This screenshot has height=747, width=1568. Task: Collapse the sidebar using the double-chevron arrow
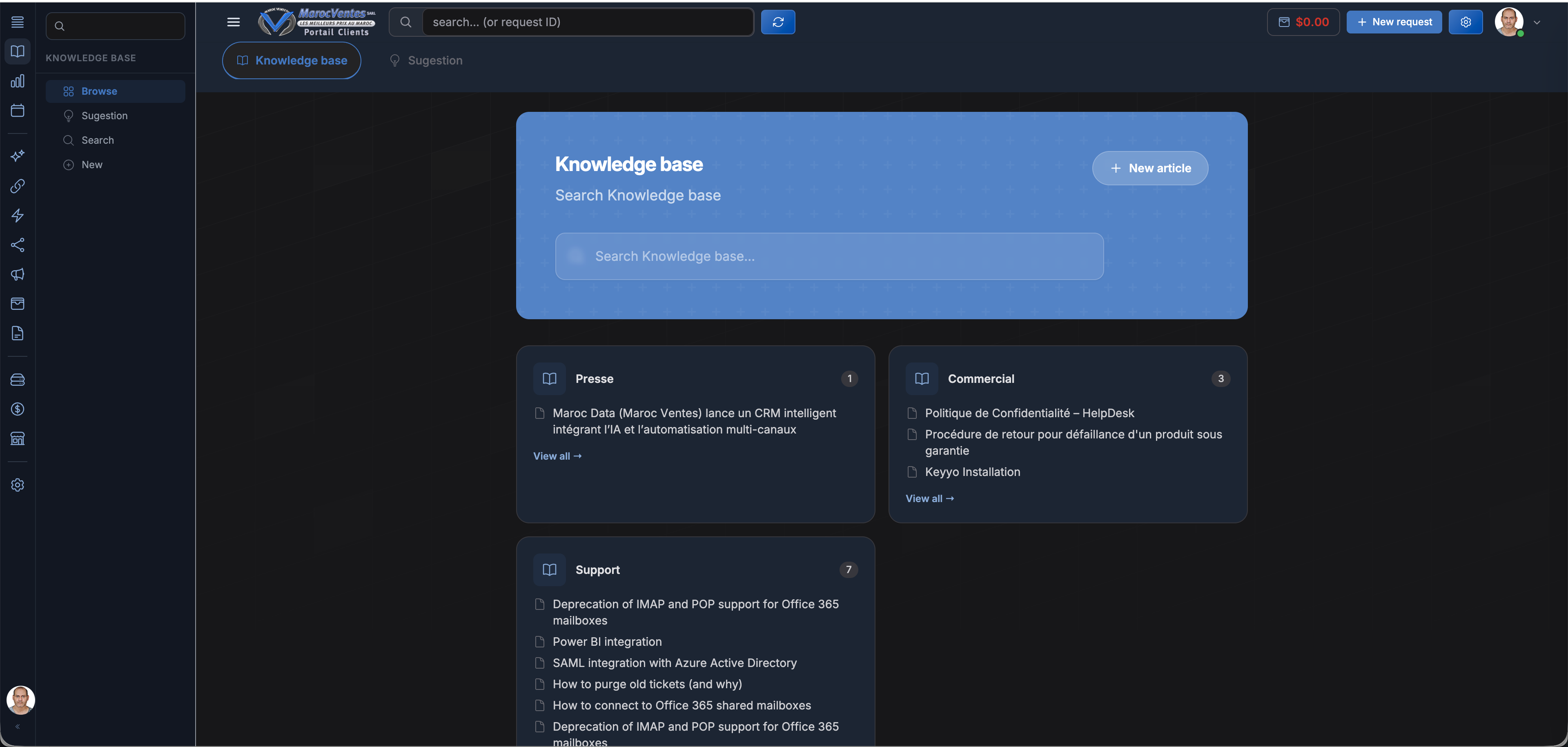18,726
